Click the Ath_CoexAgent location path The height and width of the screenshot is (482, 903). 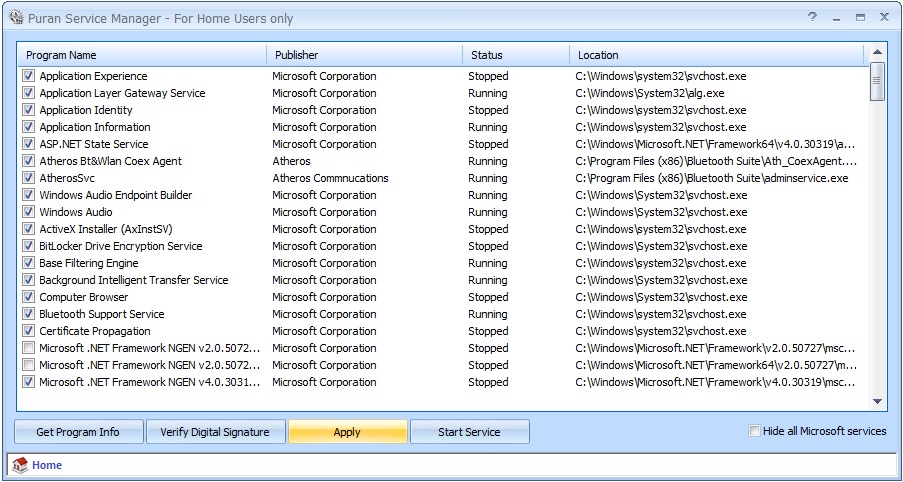tap(716, 161)
